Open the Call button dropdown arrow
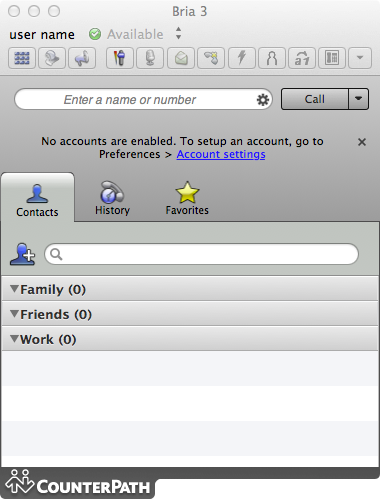This screenshot has height=499, width=380. [x=359, y=99]
